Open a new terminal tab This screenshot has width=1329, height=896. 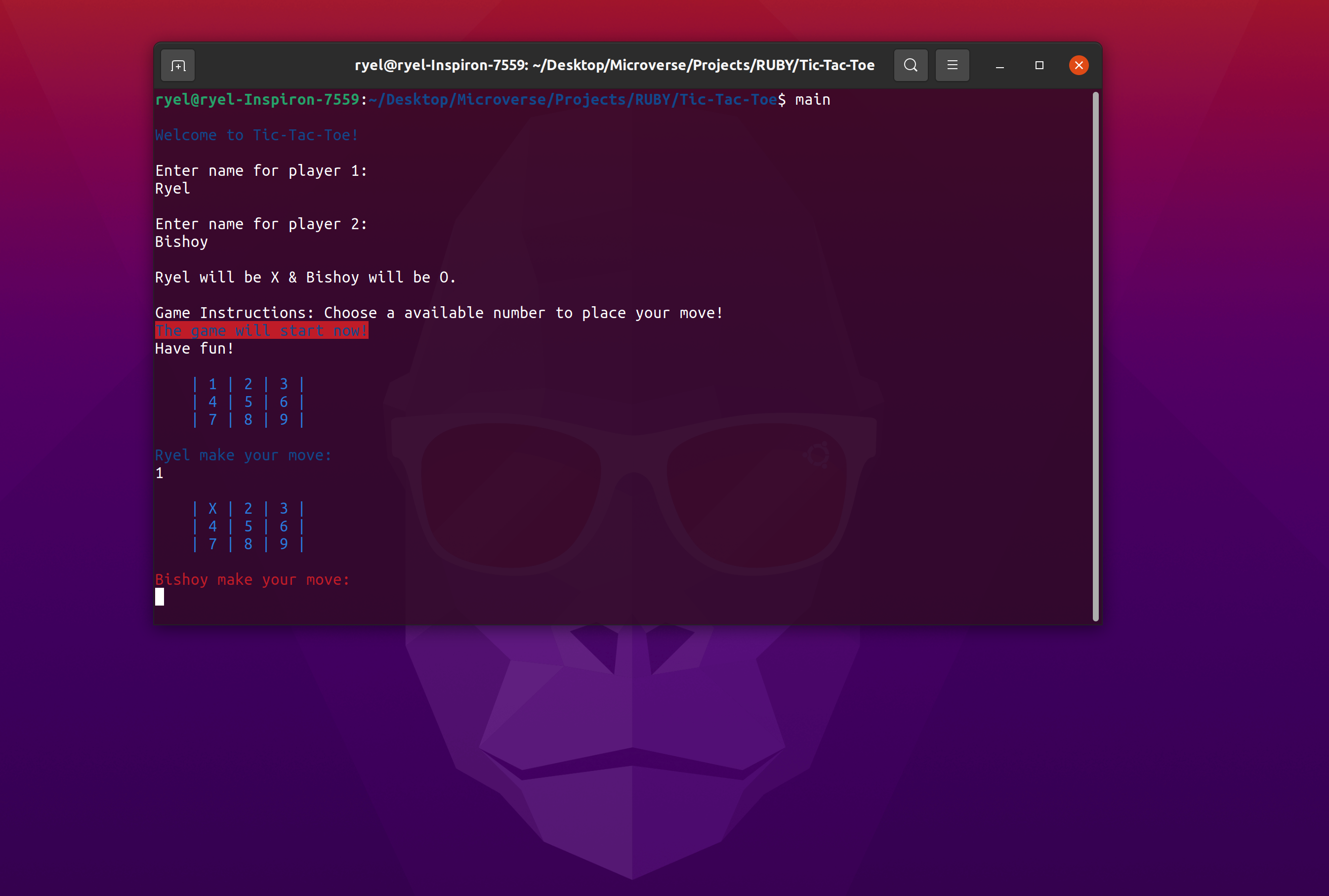coord(178,66)
